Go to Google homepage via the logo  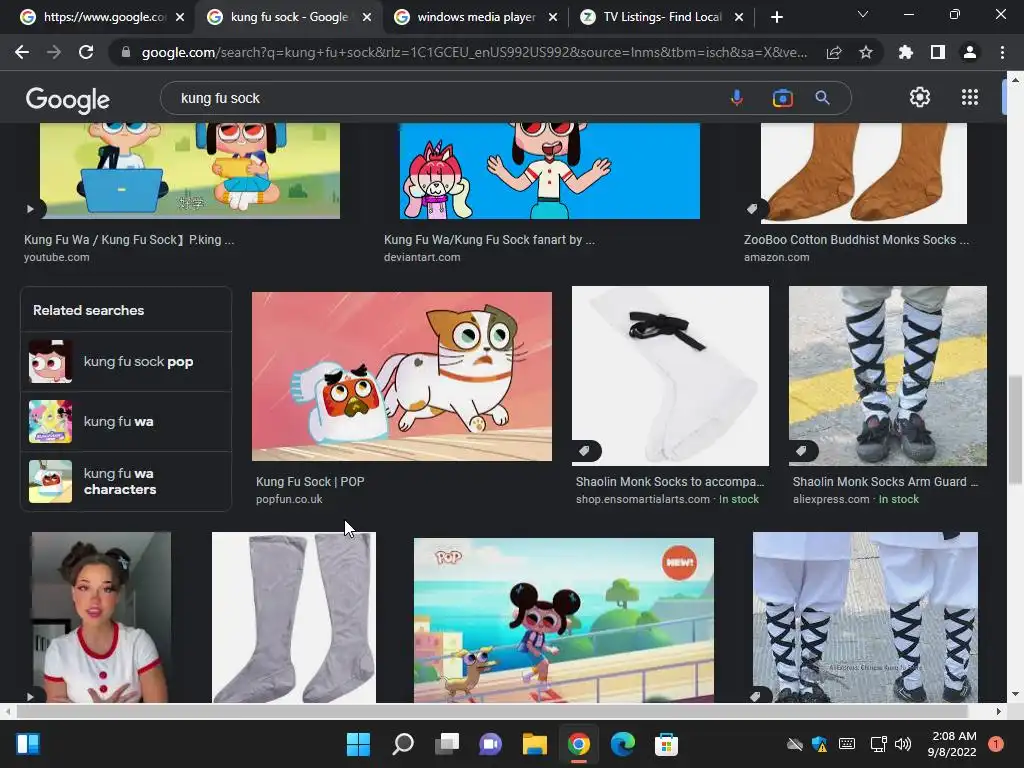[68, 99]
